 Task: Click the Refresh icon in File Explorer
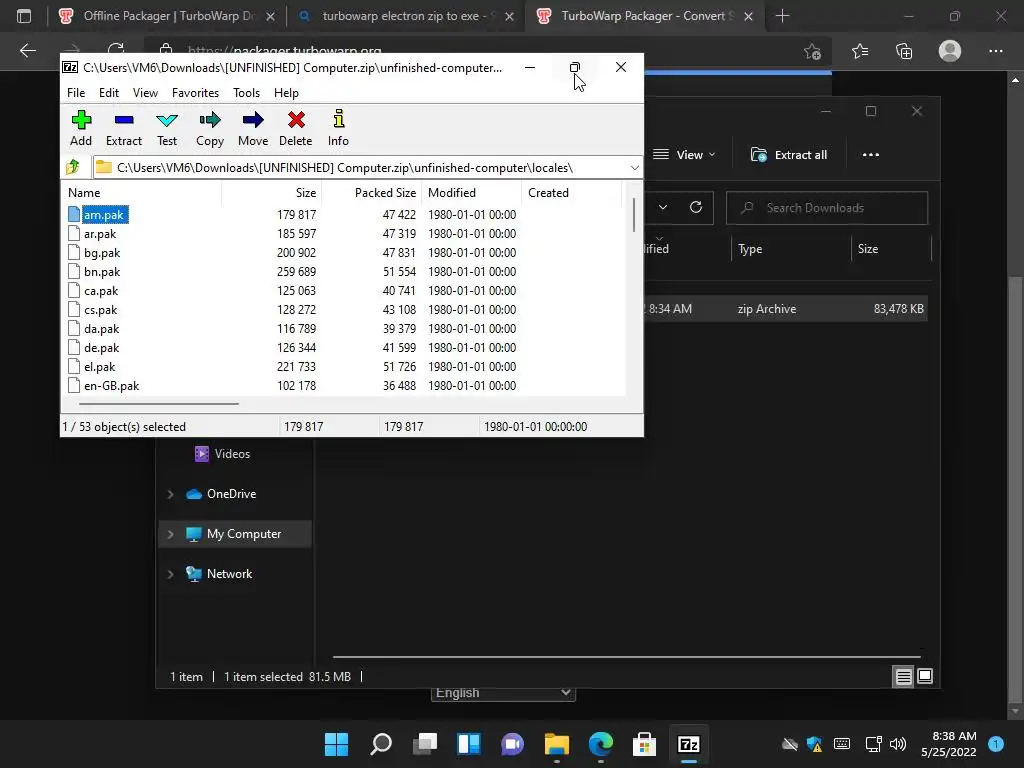click(696, 208)
